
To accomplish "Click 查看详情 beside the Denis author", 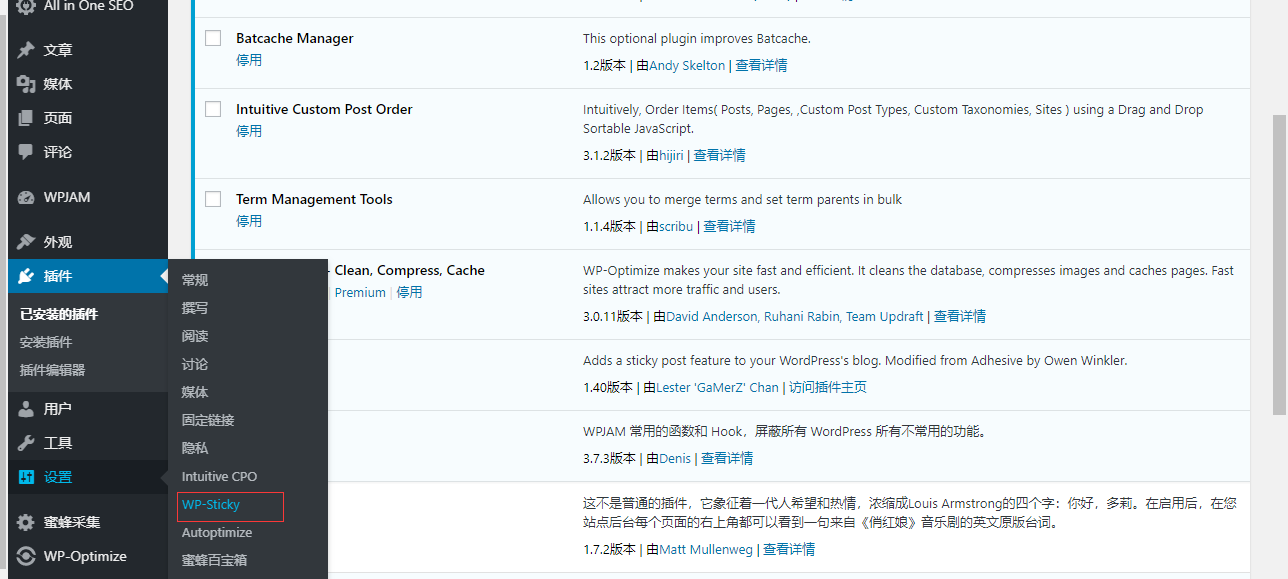I will coord(727,458).
